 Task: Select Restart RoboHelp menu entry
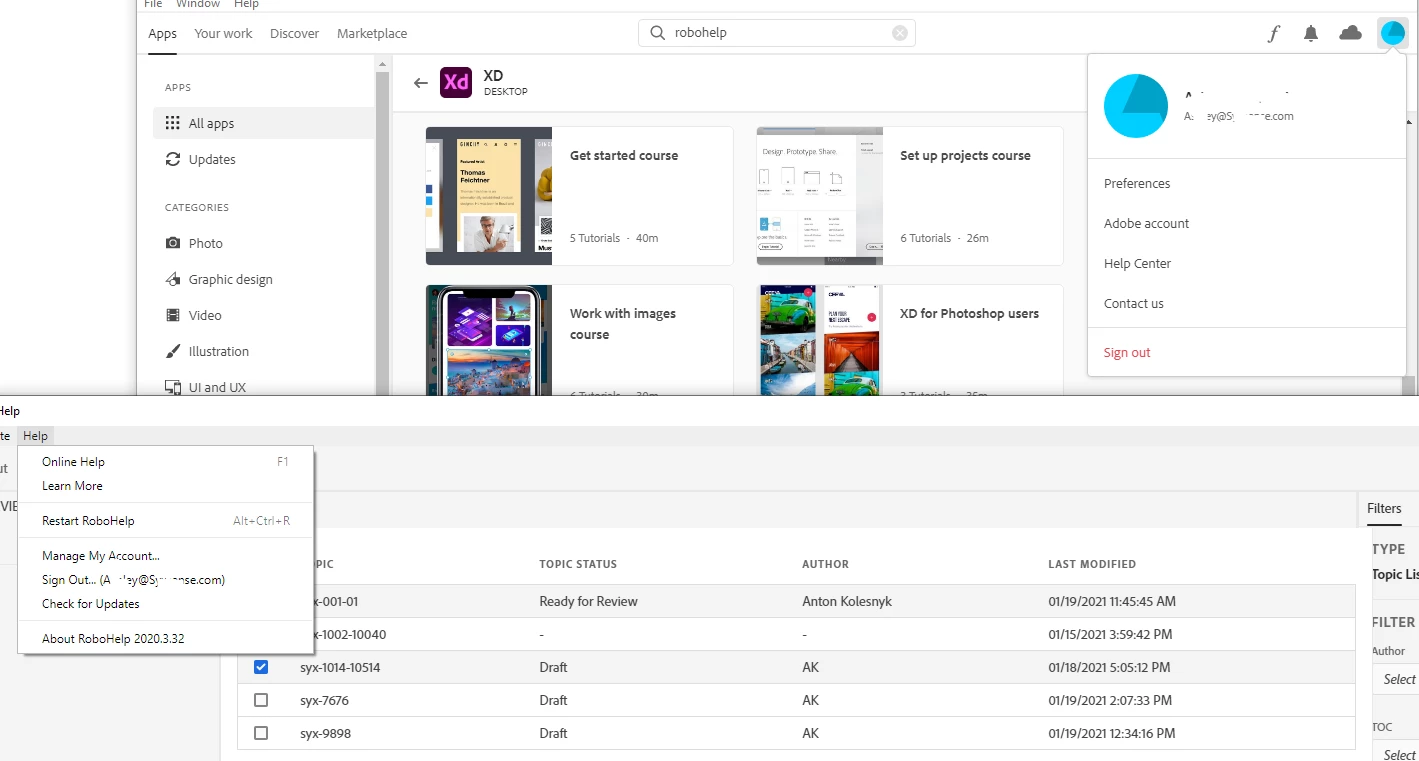pyautogui.click(x=166, y=521)
